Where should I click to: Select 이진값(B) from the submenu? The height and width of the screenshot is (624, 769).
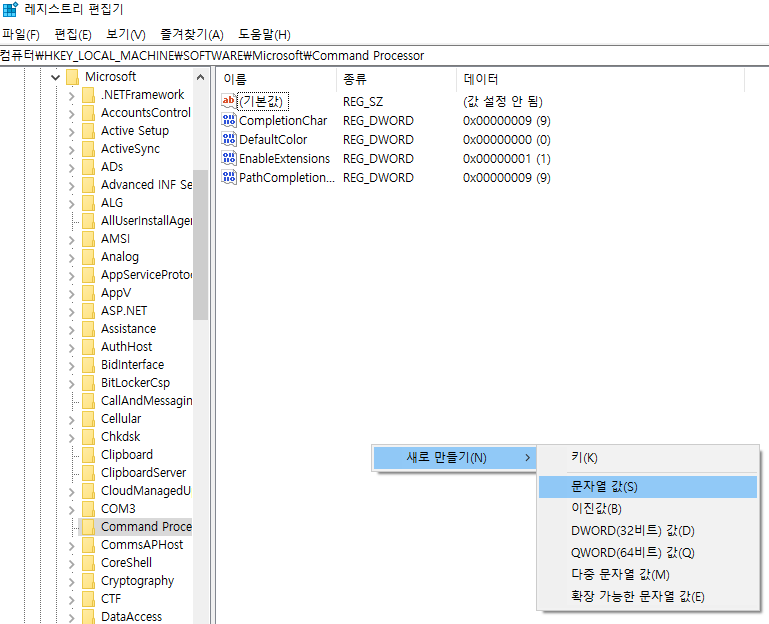[647, 509]
